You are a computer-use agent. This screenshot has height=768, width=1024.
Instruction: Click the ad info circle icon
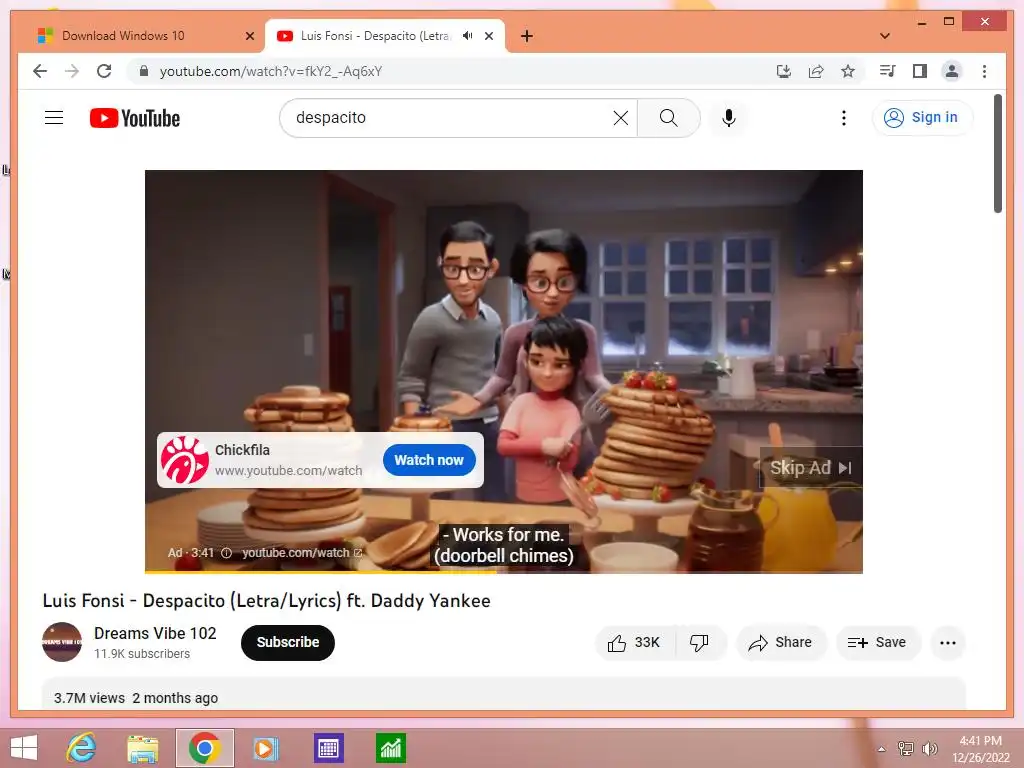pos(227,552)
